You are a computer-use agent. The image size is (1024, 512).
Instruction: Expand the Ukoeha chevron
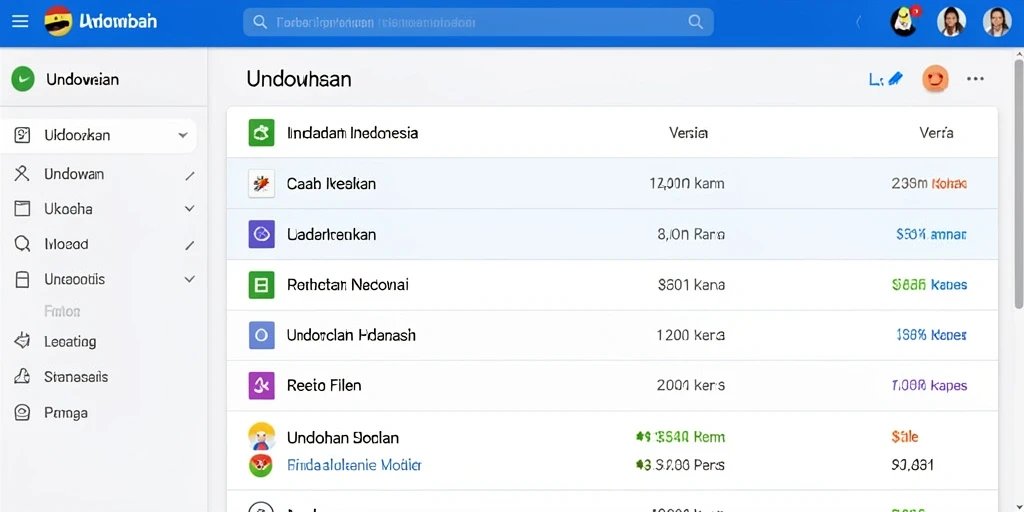click(x=189, y=209)
